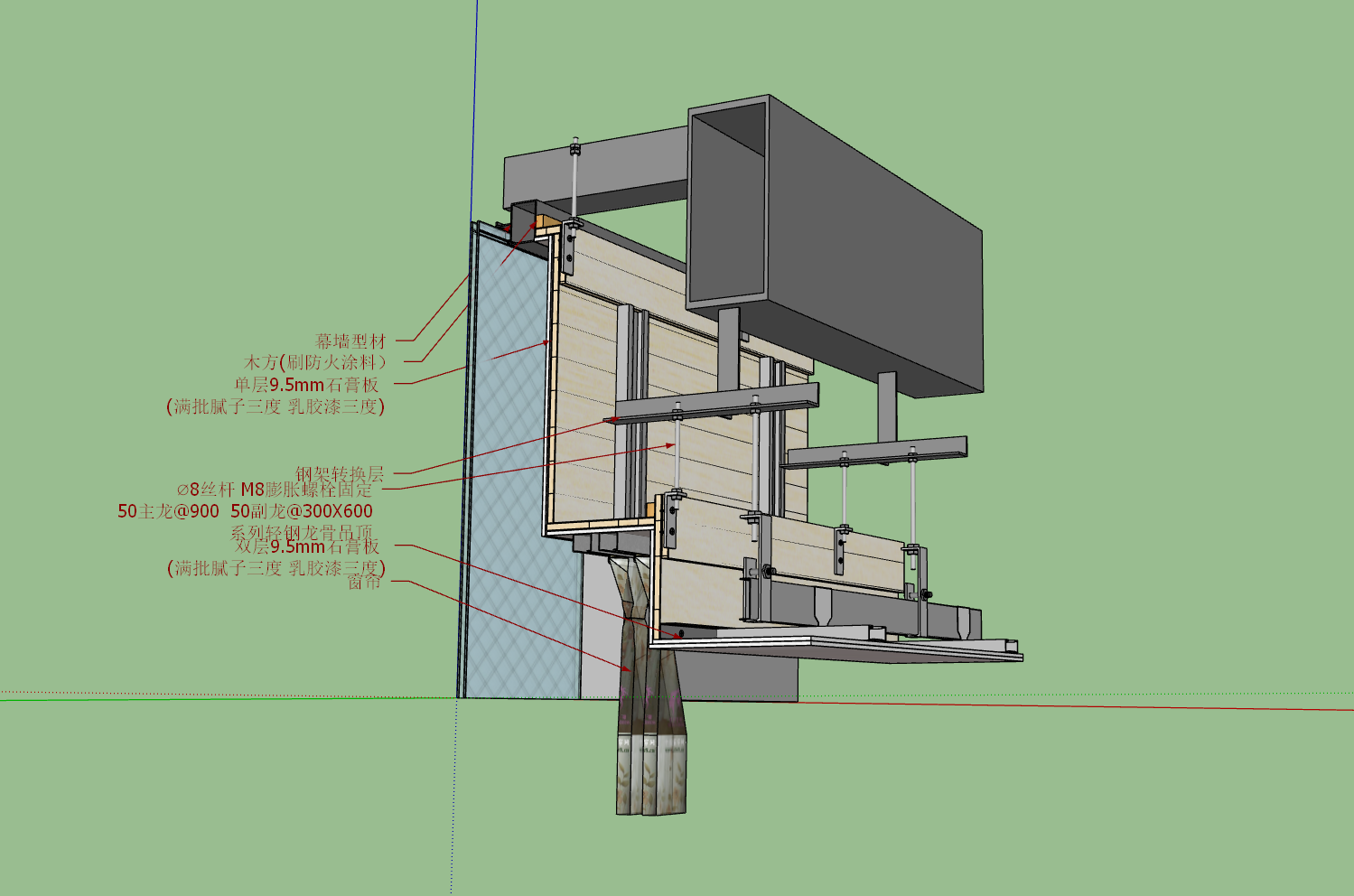Click the 50主龙@900 50副龙@300X600 text

click(245, 511)
